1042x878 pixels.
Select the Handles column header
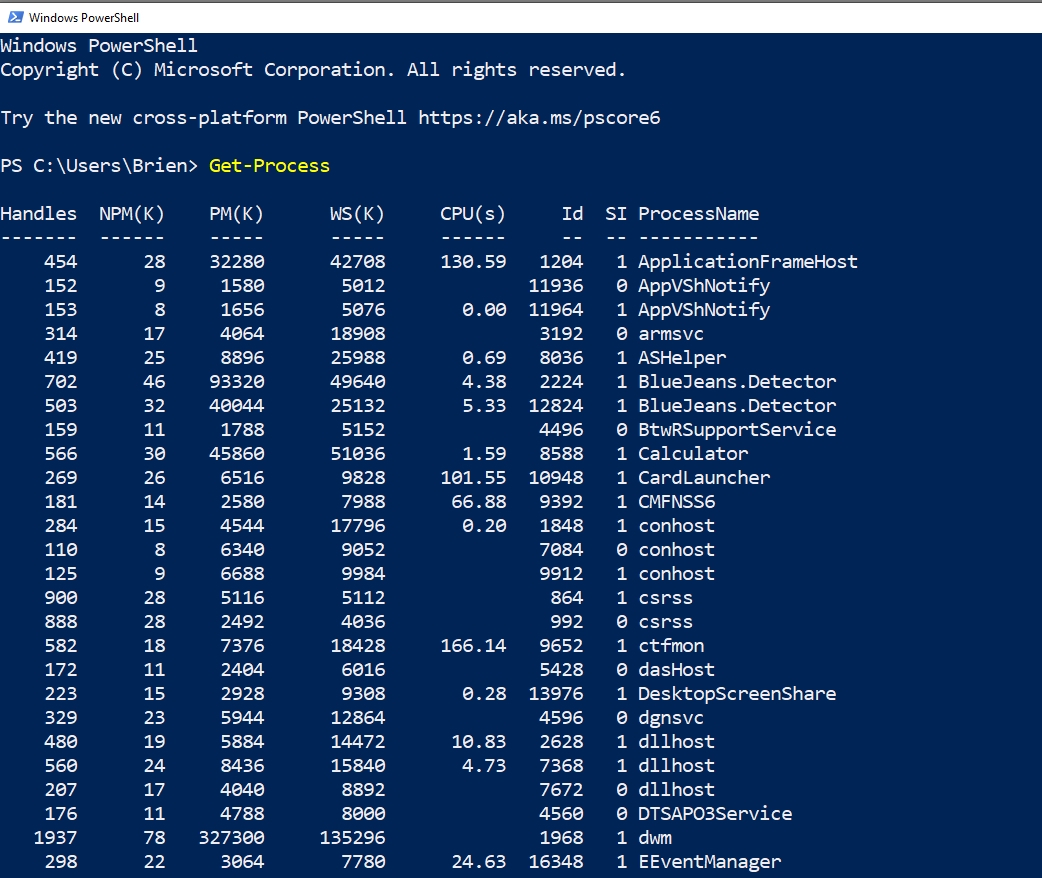[x=39, y=213]
